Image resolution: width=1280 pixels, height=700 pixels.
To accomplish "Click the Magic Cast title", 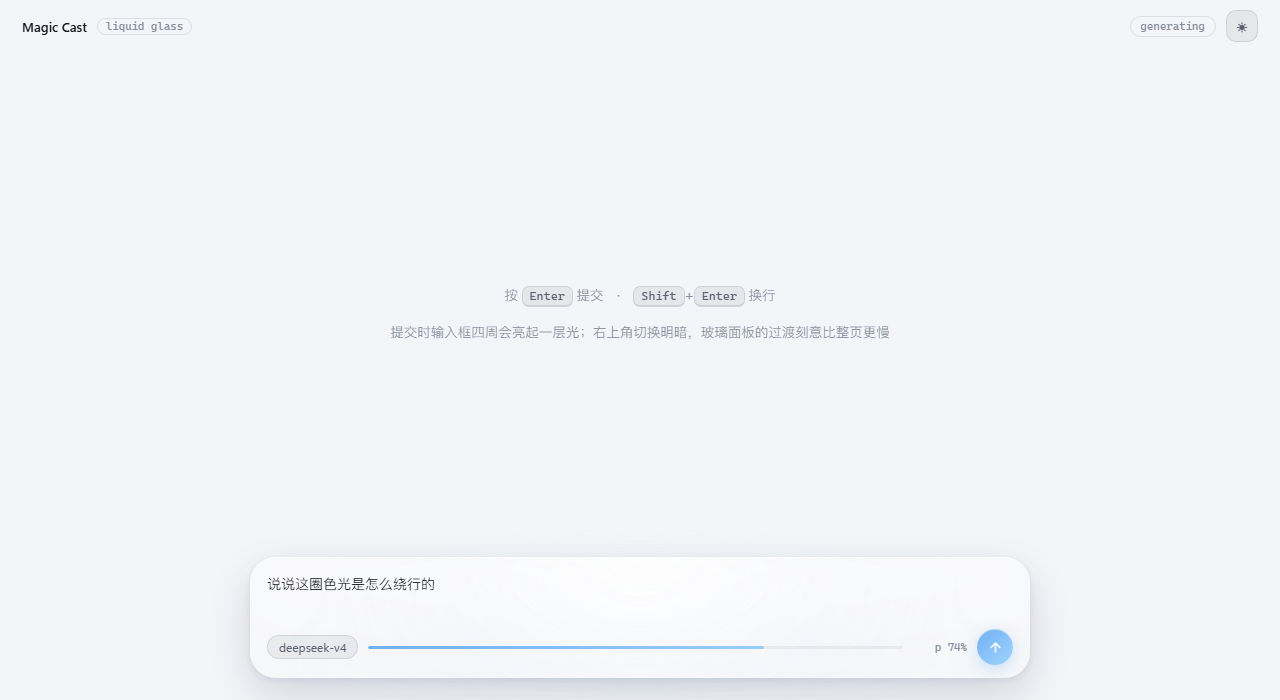I will point(54,27).
